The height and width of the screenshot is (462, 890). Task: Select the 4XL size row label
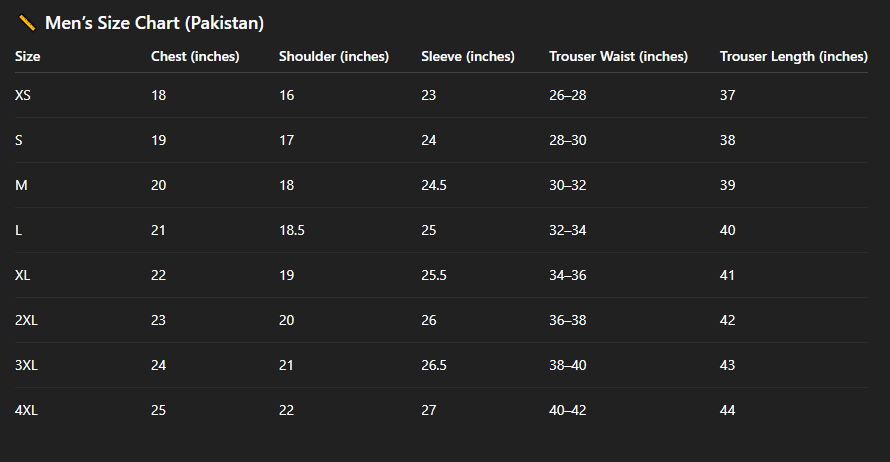pyautogui.click(x=27, y=410)
